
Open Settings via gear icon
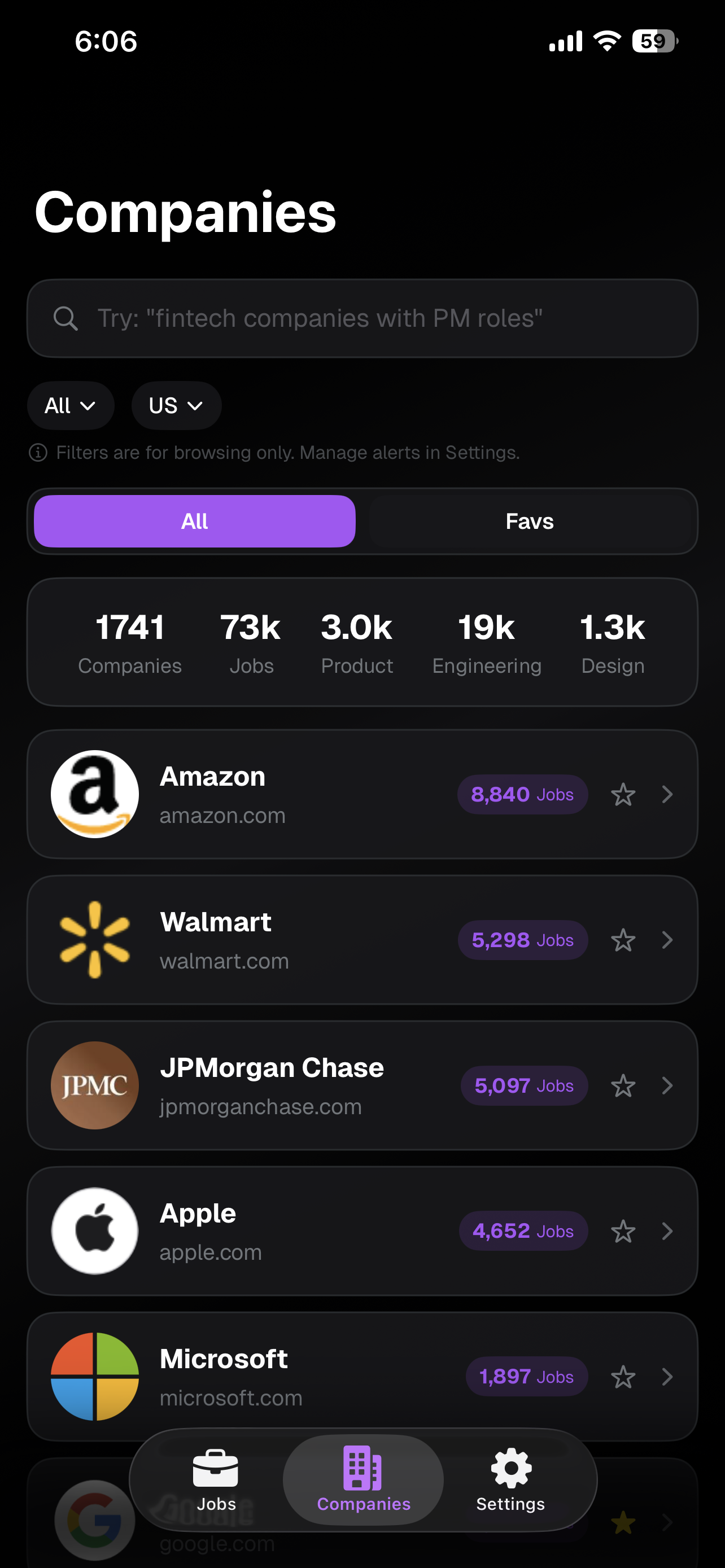[x=511, y=1469]
